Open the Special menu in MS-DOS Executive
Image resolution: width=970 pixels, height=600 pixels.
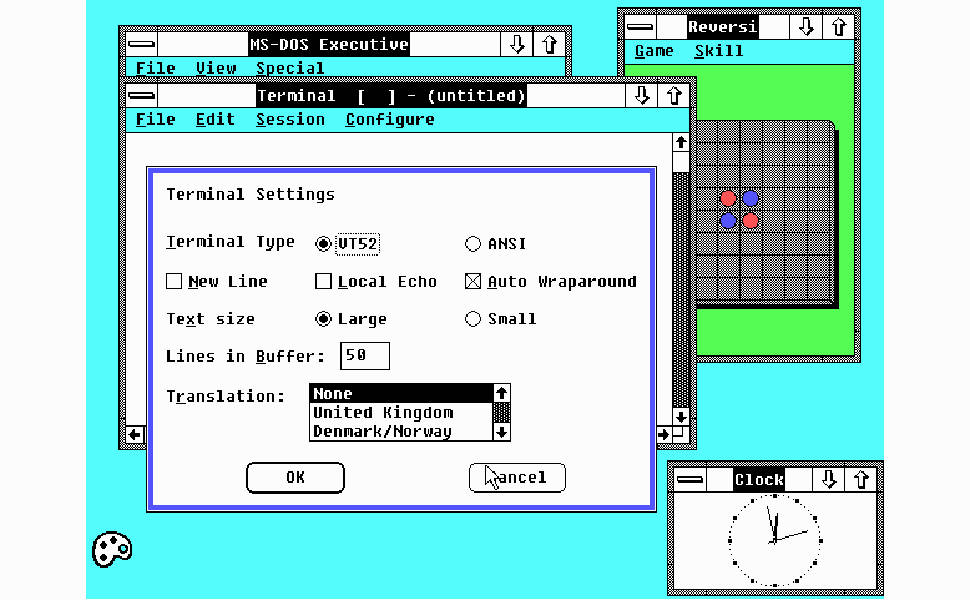(290, 69)
